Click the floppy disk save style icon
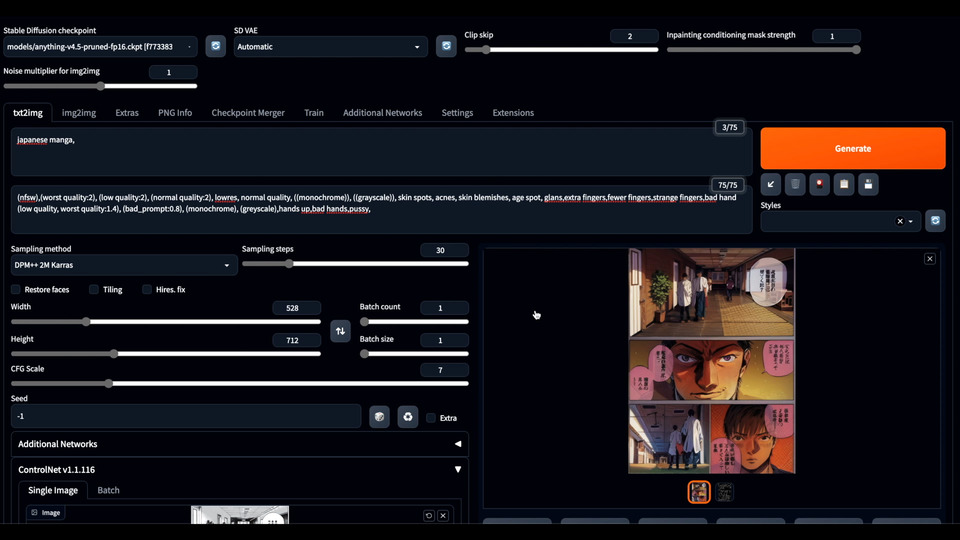960x540 pixels. click(x=868, y=184)
